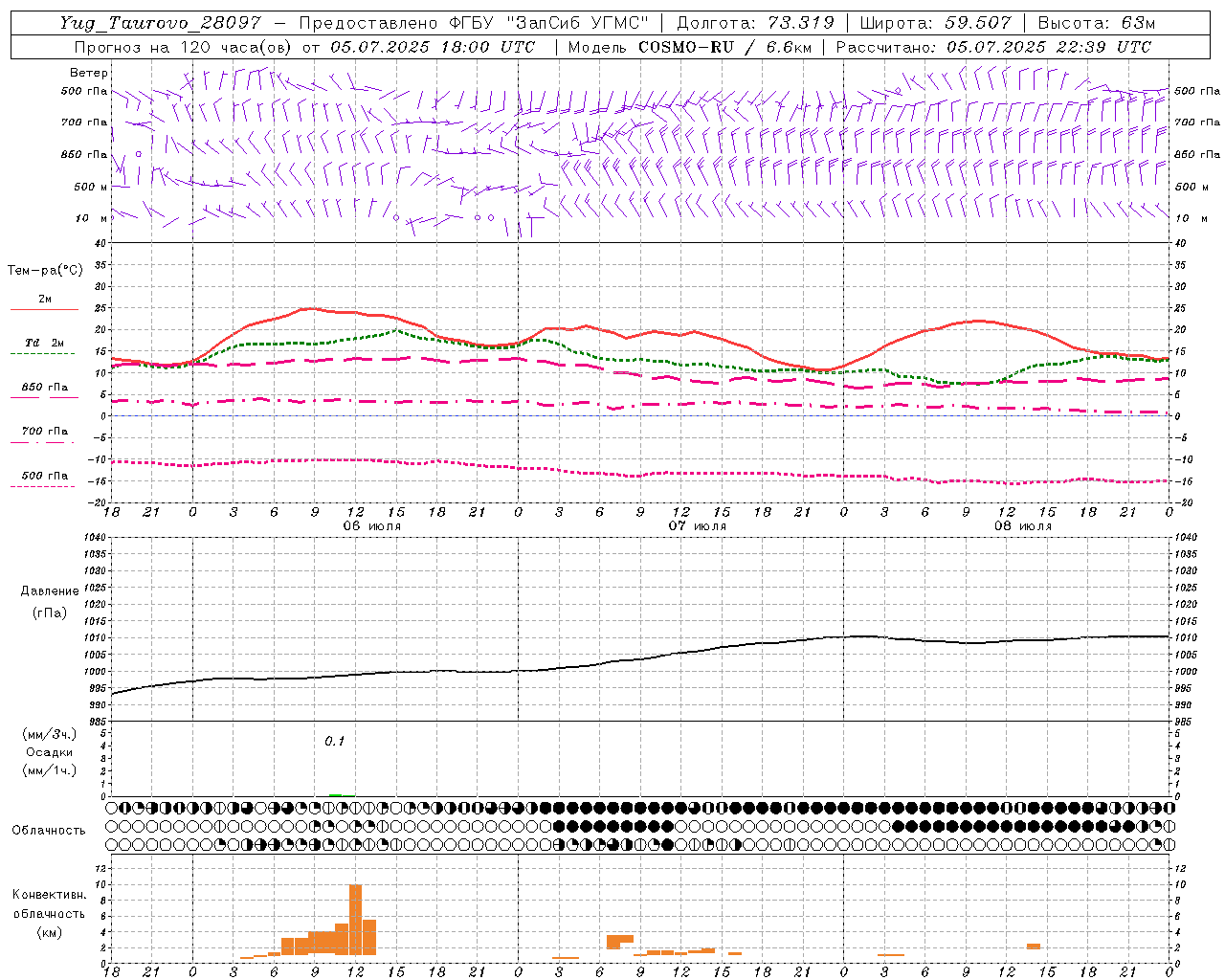This screenshot has height=980, width=1225.
Task: Select the Высота: 63м header entry
Action: click(x=1096, y=23)
